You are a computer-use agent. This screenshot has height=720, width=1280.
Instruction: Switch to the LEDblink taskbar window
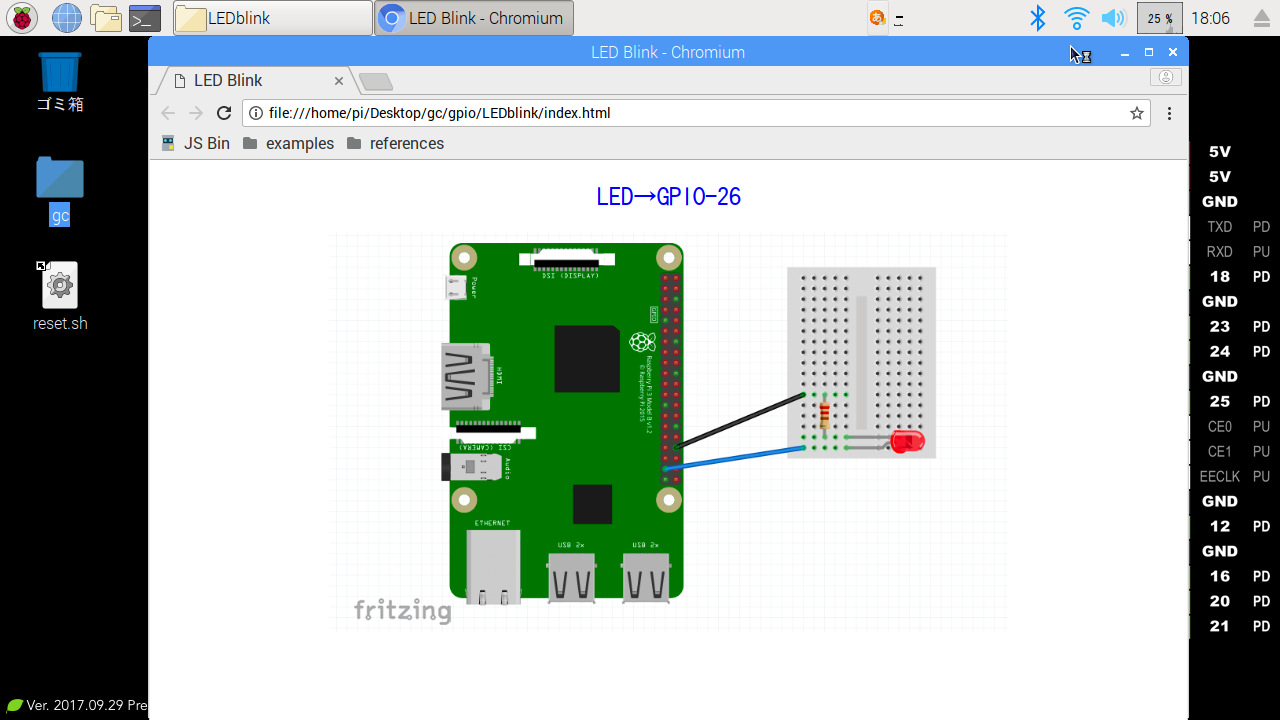(272, 18)
